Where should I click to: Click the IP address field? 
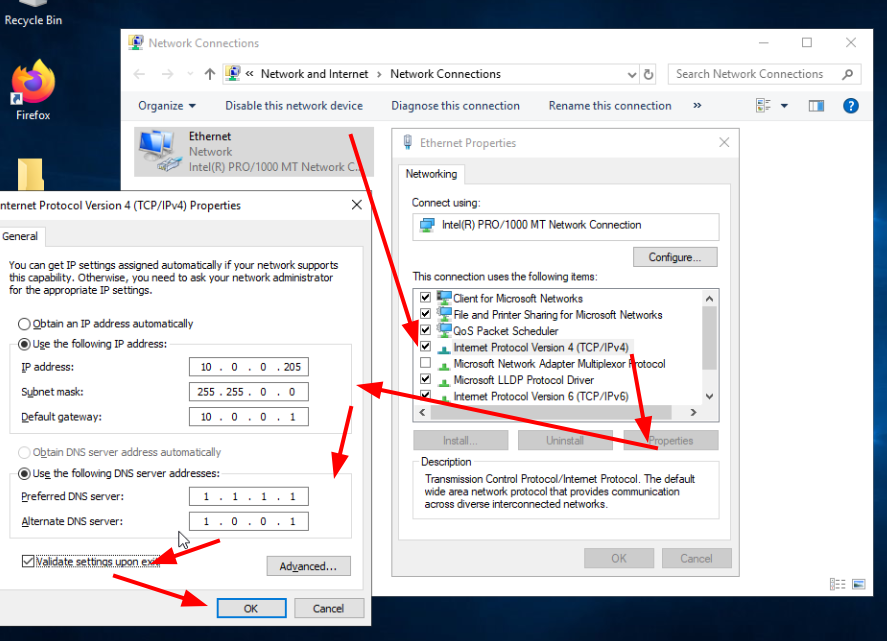point(249,367)
